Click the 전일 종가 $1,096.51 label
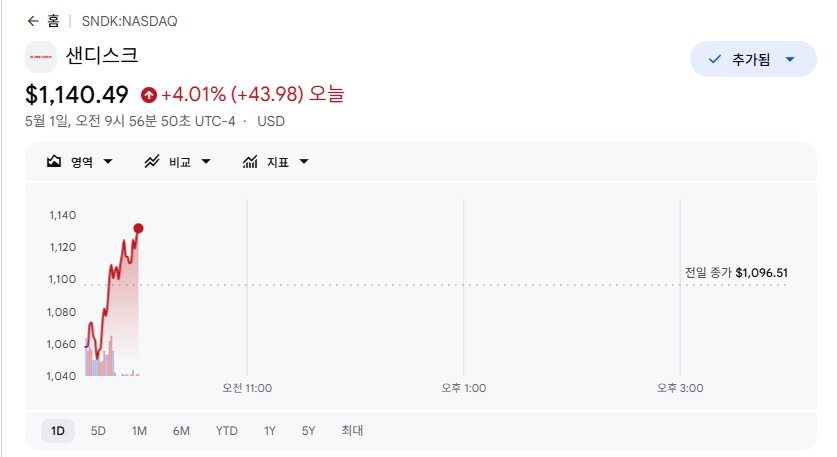 pos(736,273)
